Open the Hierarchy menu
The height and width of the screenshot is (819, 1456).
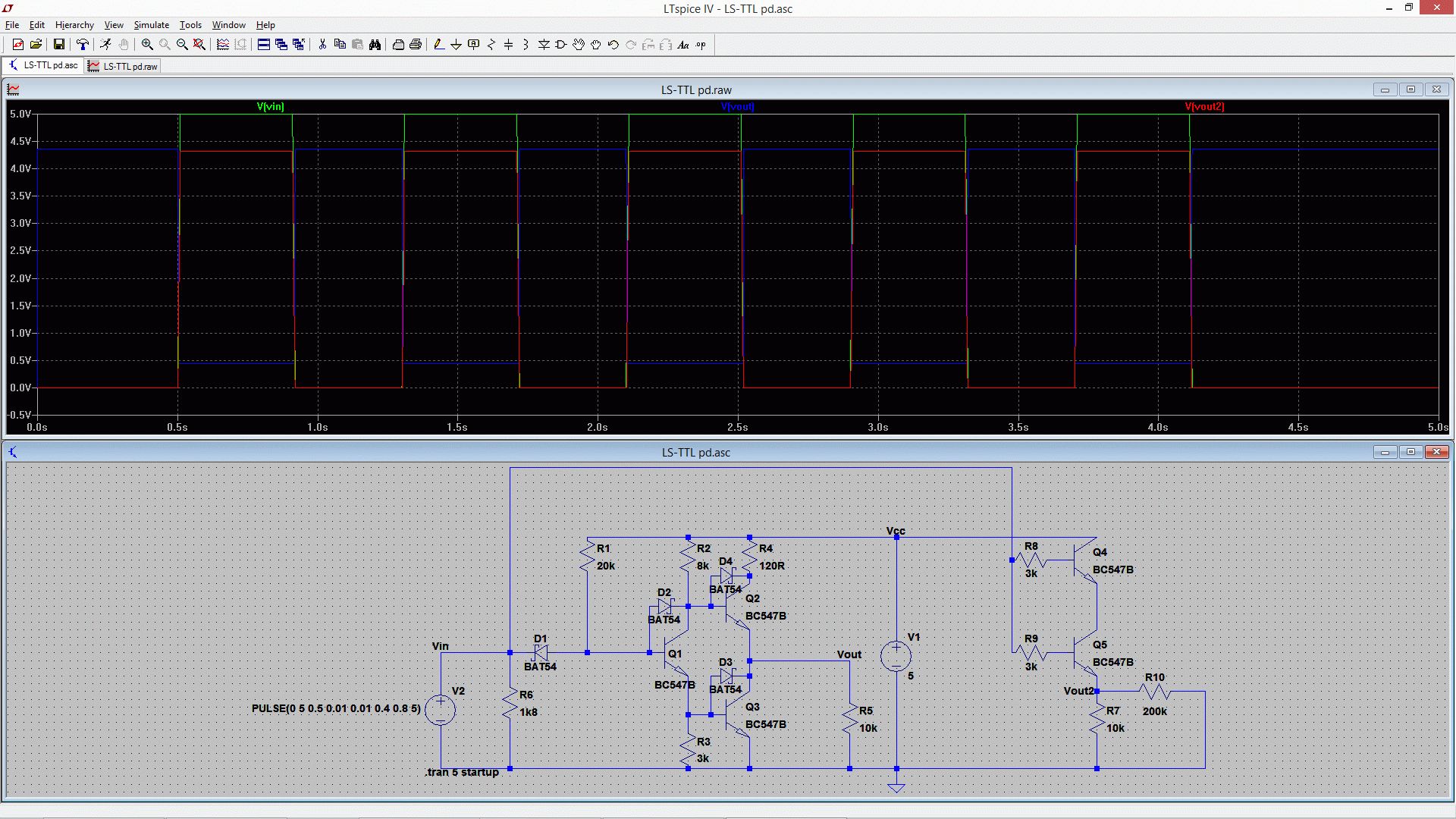[74, 25]
